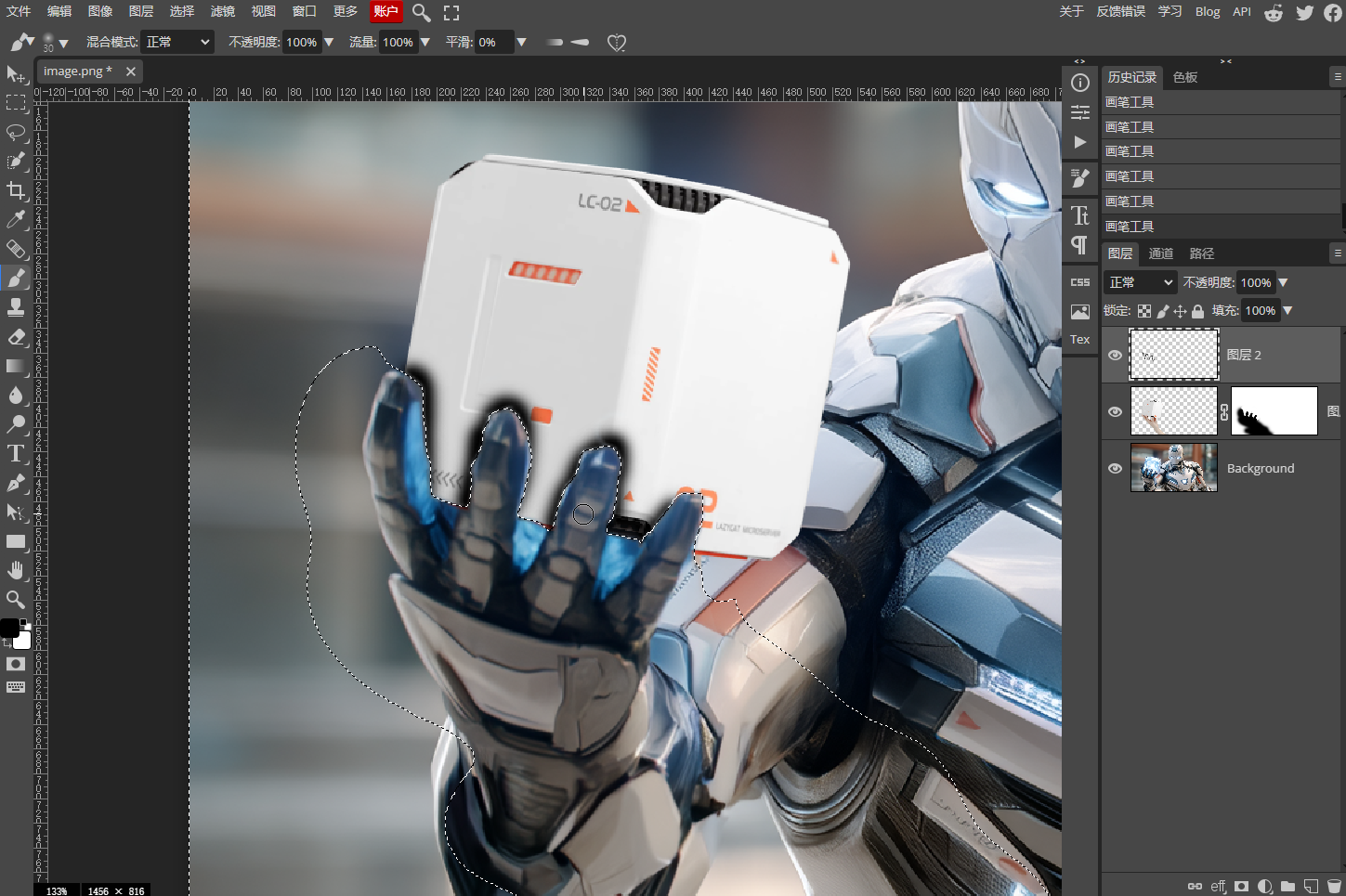Open the 滤镜 menu
1346x896 pixels.
tap(223, 11)
